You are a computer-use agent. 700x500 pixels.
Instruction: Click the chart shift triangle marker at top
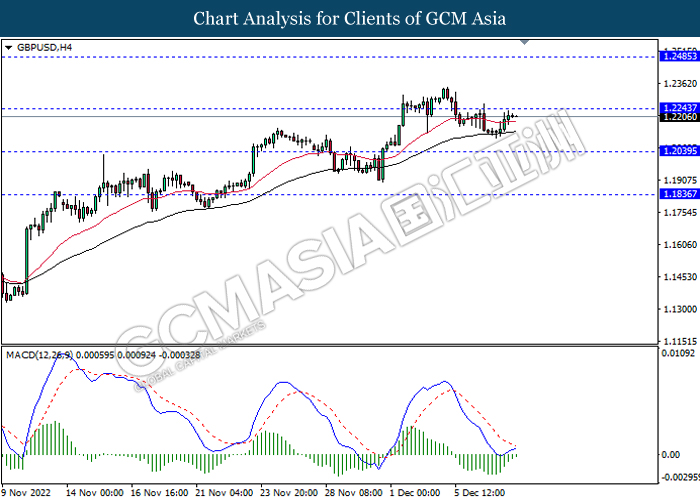tap(525, 42)
